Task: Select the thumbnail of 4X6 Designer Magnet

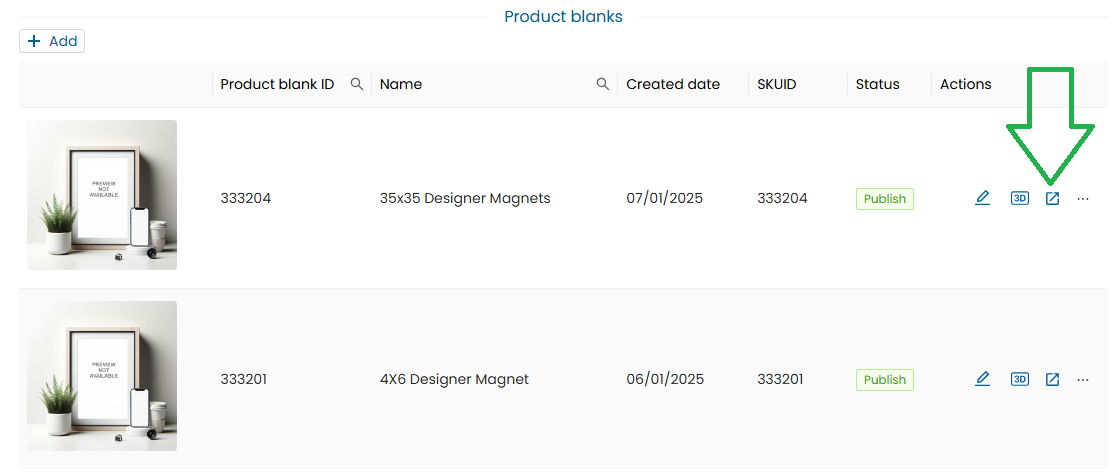Action: 102,376
